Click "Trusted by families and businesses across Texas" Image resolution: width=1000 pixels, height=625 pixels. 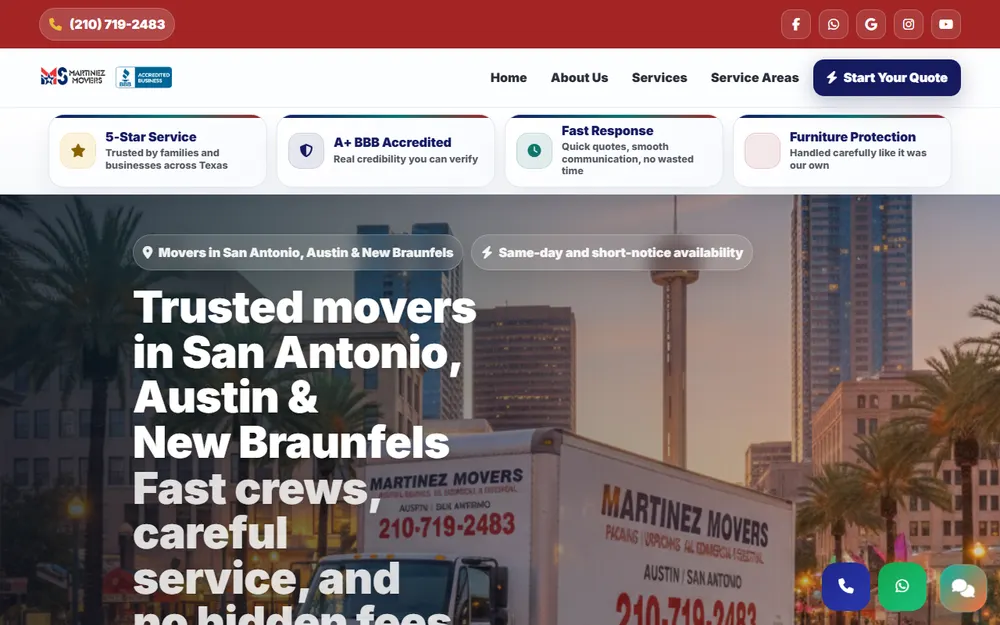click(166, 159)
